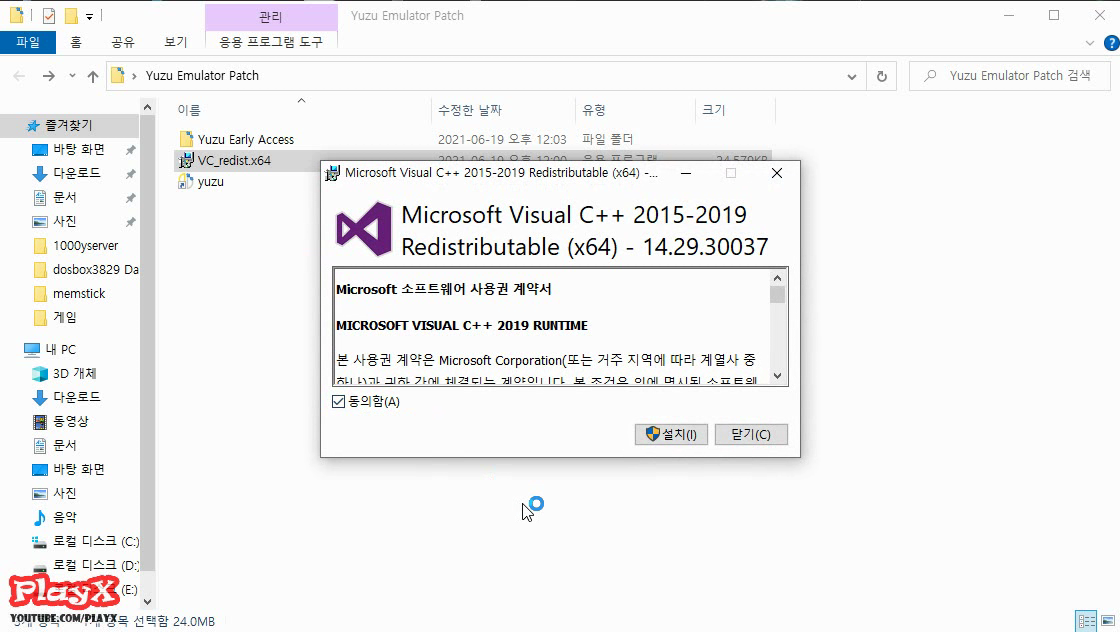Image resolution: width=1120 pixels, height=632 pixels.
Task: Open pinned 사진 in quick access
Action: (64, 221)
